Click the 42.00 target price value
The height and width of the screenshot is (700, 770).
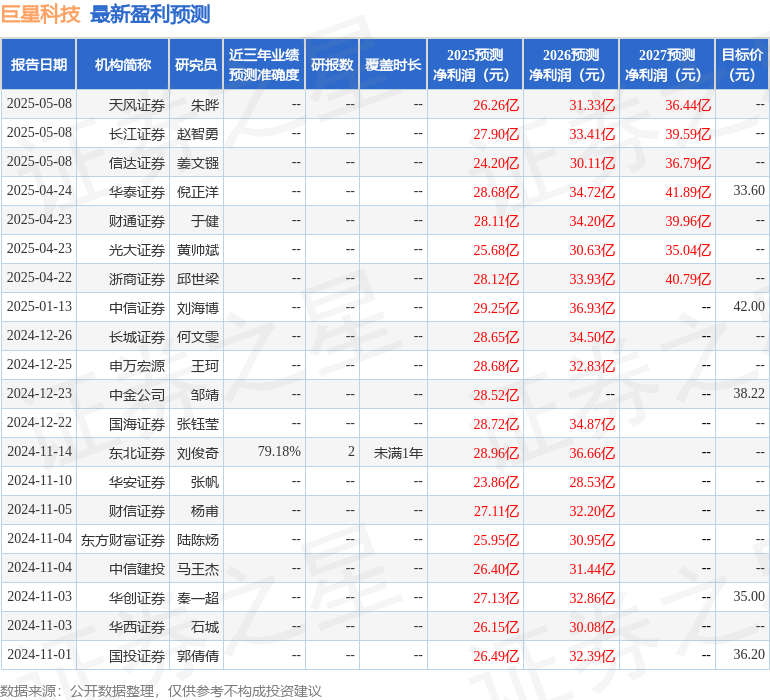748,307
